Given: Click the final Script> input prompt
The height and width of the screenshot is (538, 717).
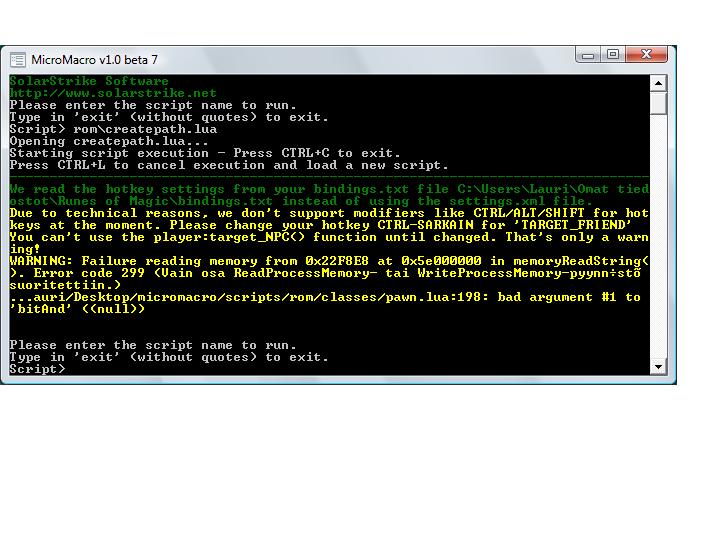Looking at the screenshot, I should point(38,369).
